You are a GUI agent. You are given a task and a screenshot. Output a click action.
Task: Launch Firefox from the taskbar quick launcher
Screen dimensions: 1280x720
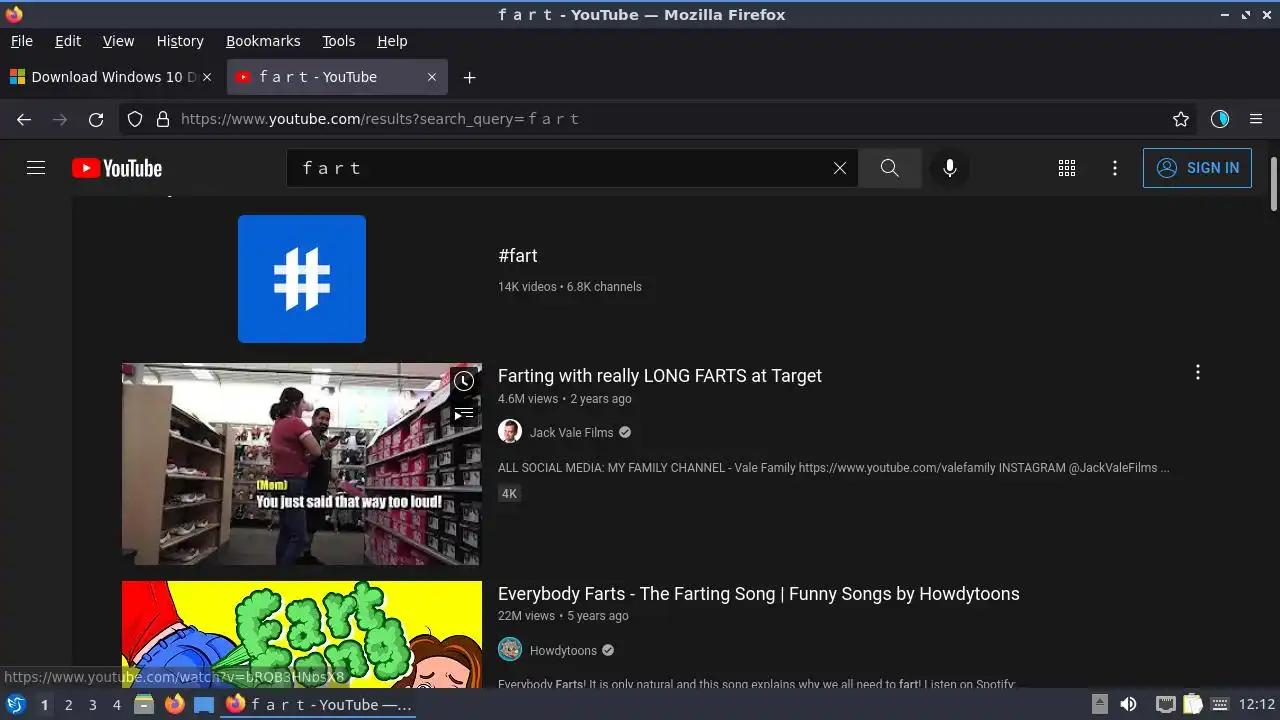tap(175, 704)
